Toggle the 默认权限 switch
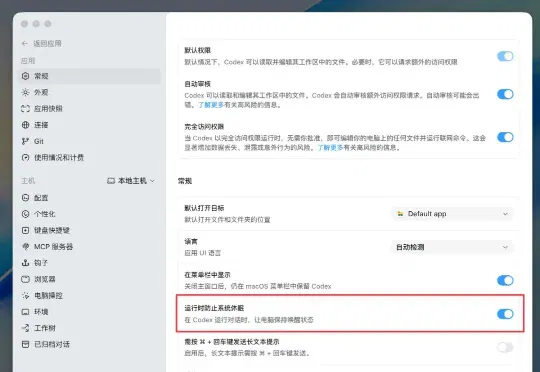 tap(505, 56)
